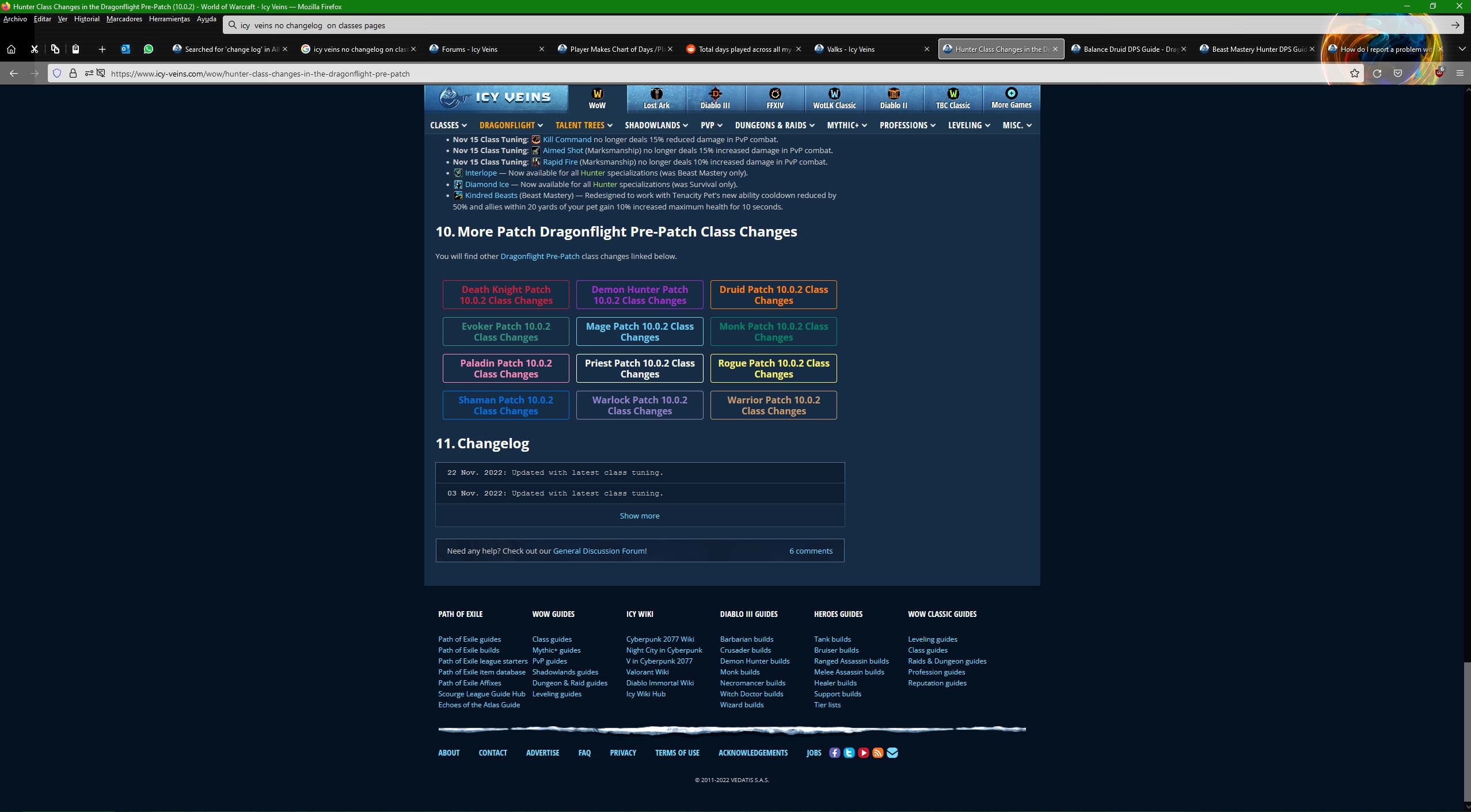The image size is (1471, 812).
Task: Click the Paste clipboard icon
Action: coord(75,49)
